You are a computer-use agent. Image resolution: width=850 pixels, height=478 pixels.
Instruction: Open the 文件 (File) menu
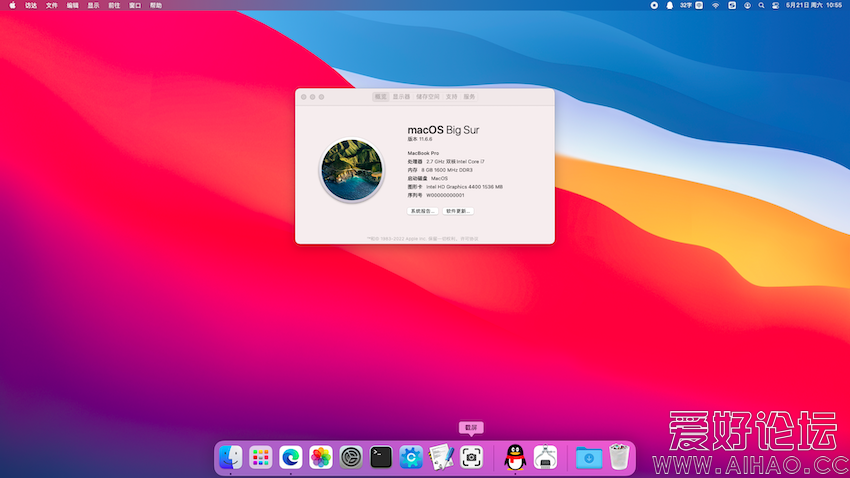click(52, 5)
